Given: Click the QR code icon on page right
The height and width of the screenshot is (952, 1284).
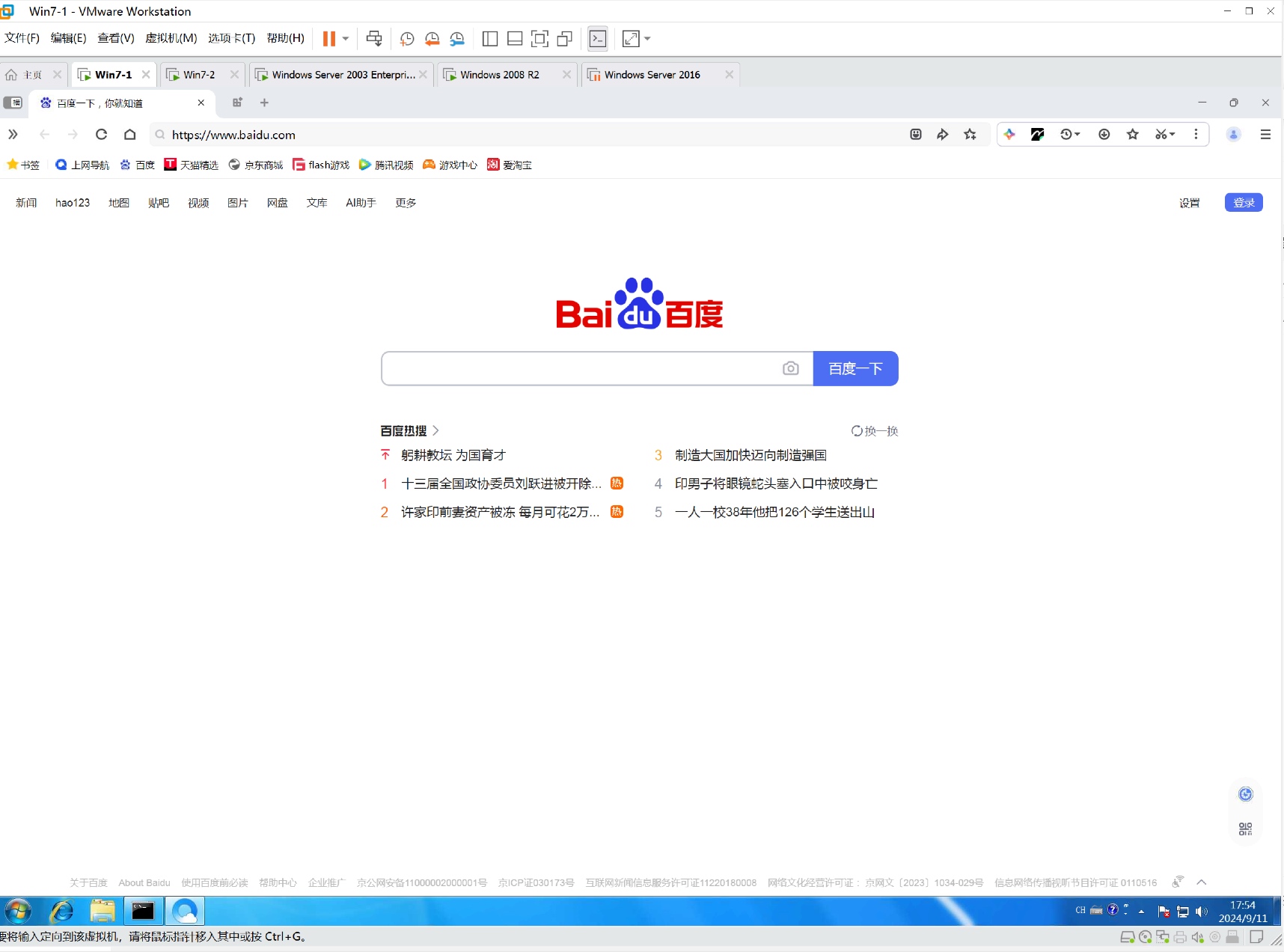Looking at the screenshot, I should (1245, 829).
